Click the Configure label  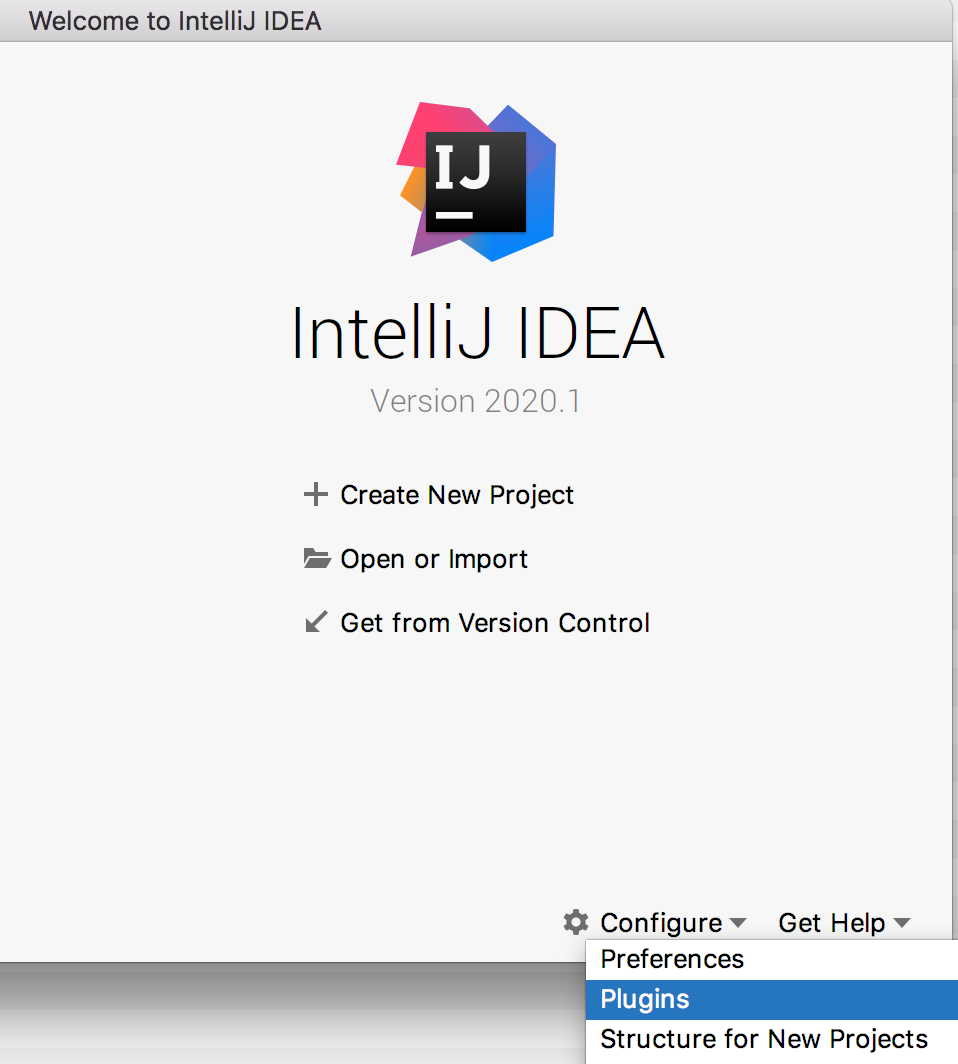(661, 923)
